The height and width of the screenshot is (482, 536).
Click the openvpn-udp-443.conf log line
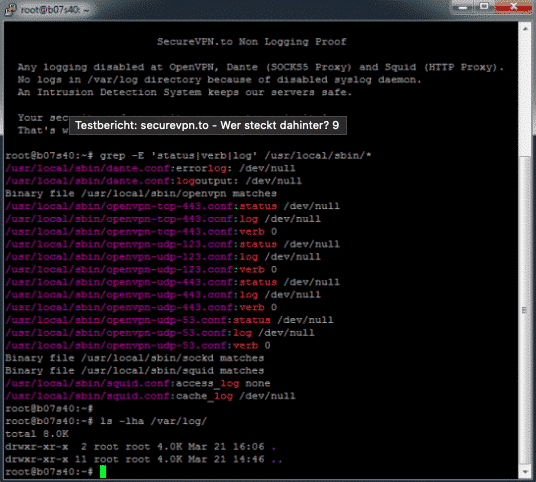tap(163, 295)
